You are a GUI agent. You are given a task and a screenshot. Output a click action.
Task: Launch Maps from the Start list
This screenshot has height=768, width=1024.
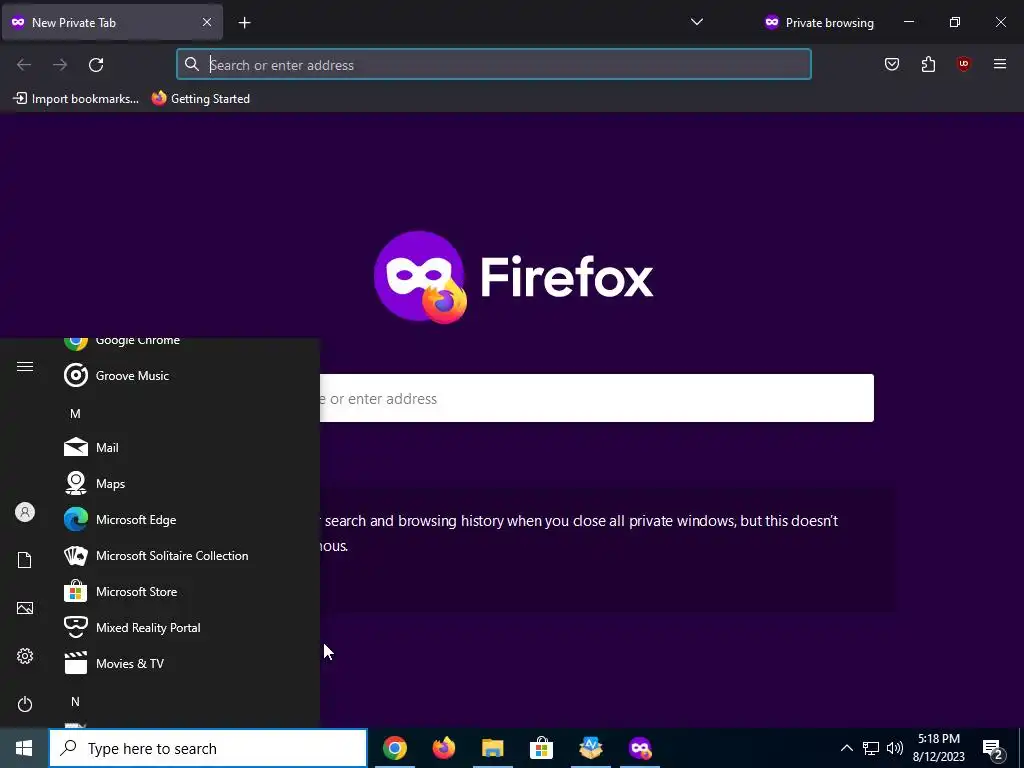pyautogui.click(x=191, y=483)
